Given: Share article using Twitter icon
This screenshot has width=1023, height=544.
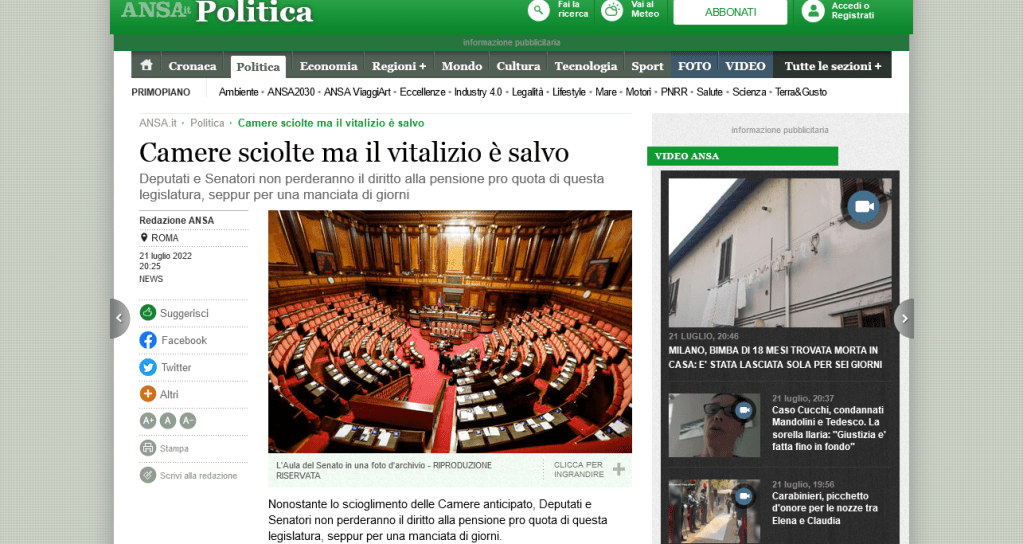Looking at the screenshot, I should [x=148, y=367].
